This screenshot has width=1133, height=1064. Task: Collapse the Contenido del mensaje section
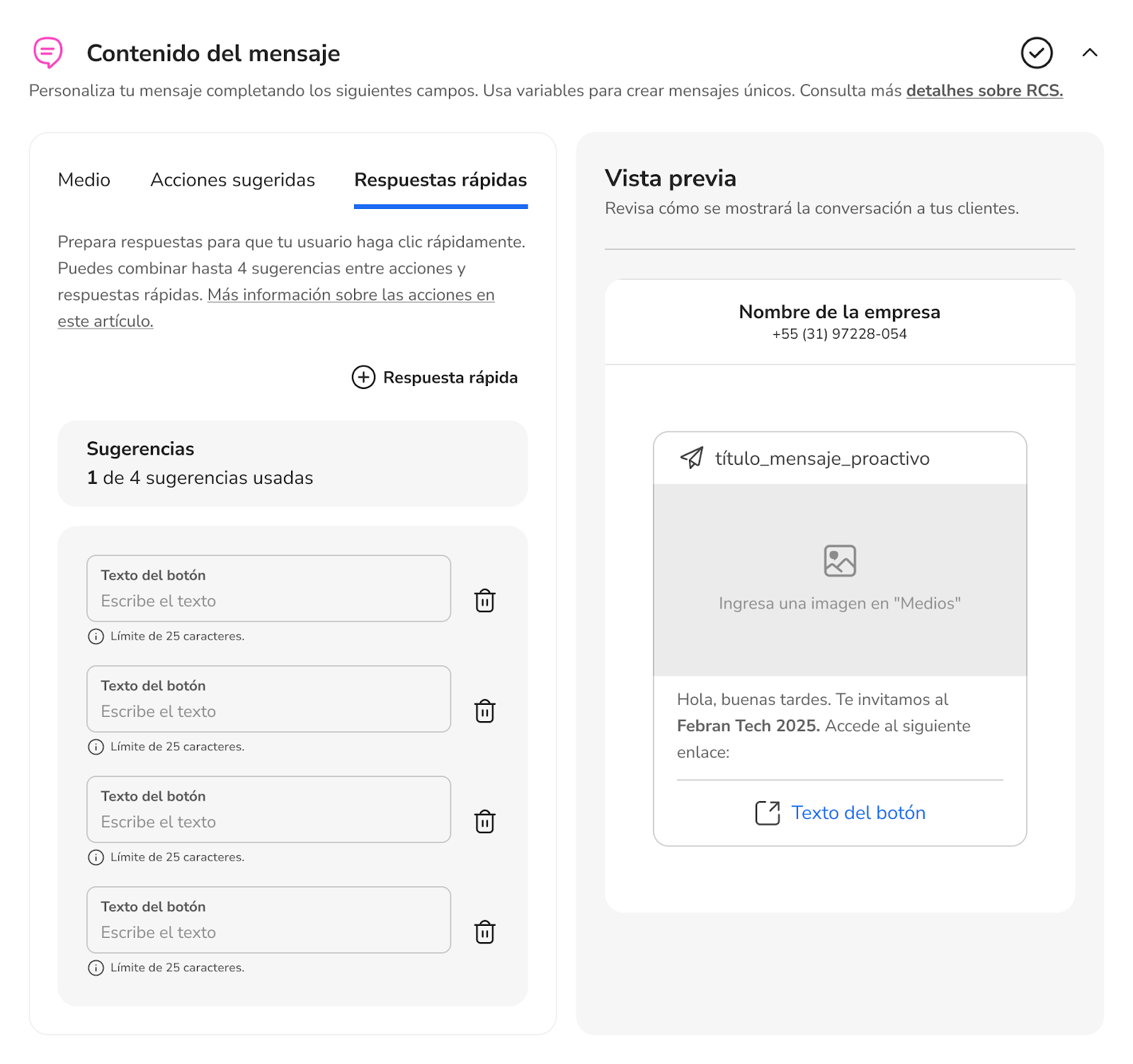point(1090,53)
